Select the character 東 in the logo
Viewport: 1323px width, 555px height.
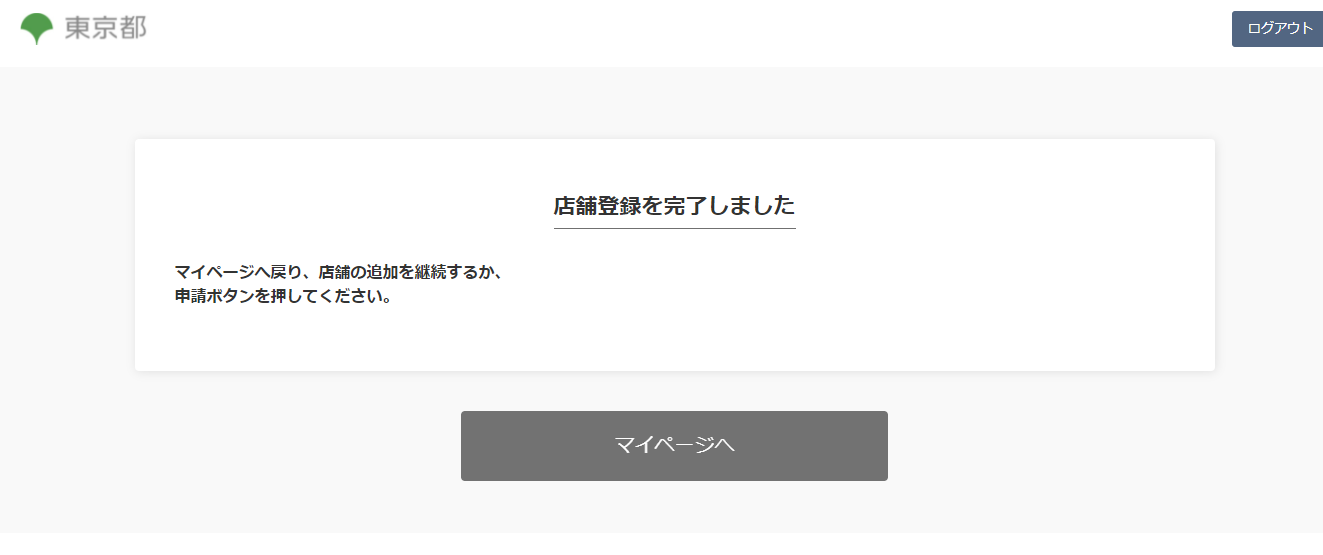tap(78, 28)
